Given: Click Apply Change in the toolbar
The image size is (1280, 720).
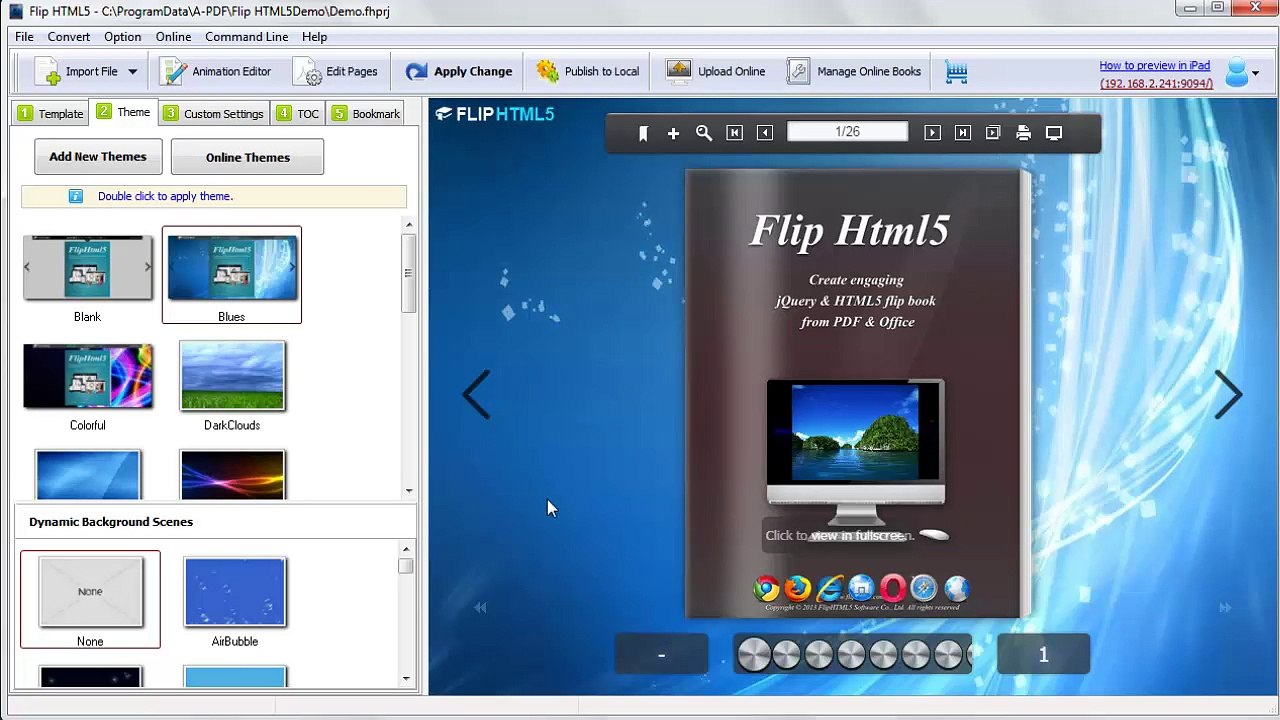Looking at the screenshot, I should pos(459,72).
